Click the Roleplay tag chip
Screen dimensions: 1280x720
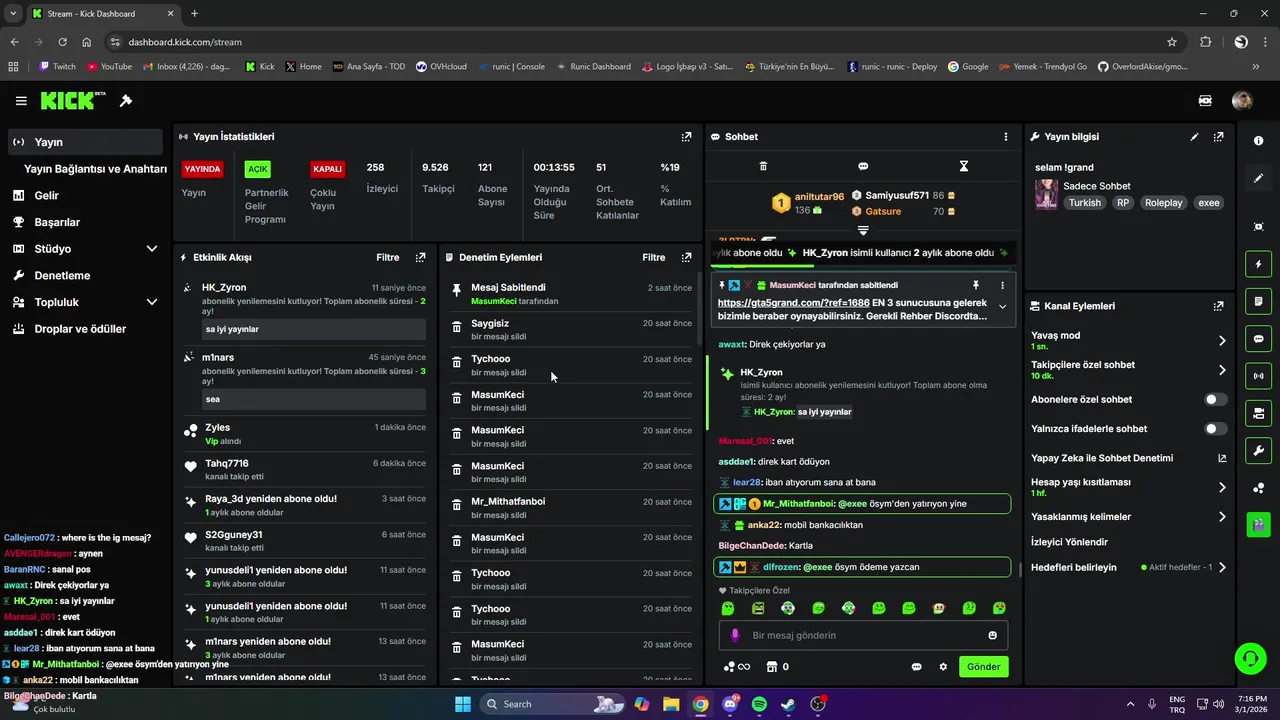[1164, 203]
